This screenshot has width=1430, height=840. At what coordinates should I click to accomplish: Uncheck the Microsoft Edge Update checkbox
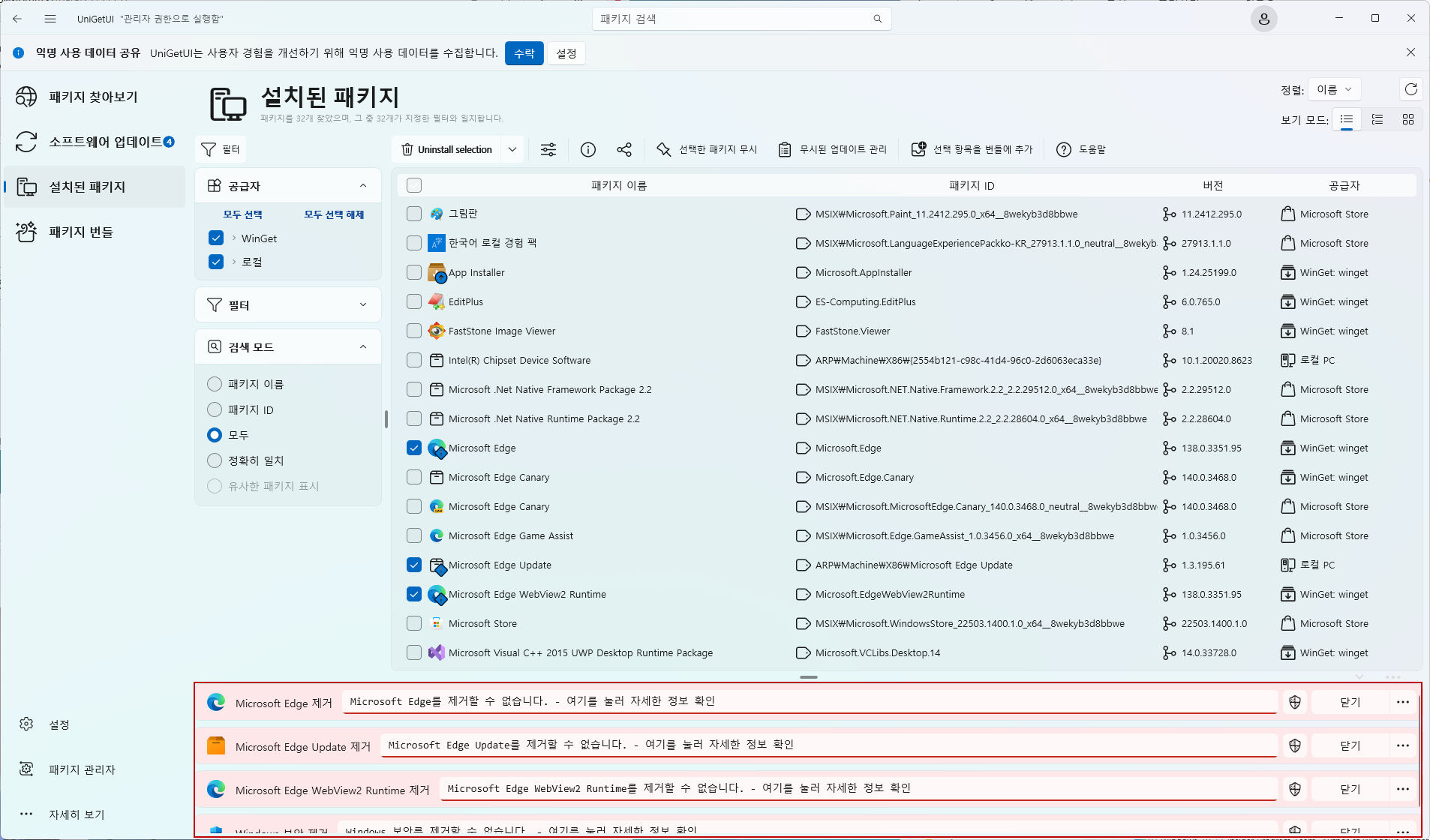click(x=414, y=565)
